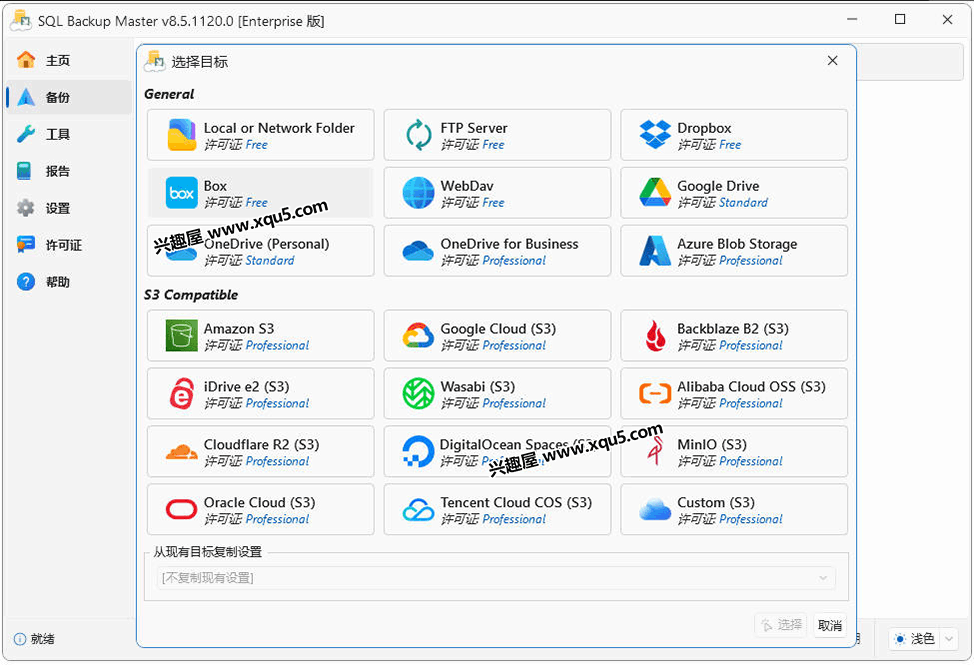Open the 设置 sidebar menu item
The height and width of the screenshot is (665, 974).
click(68, 209)
